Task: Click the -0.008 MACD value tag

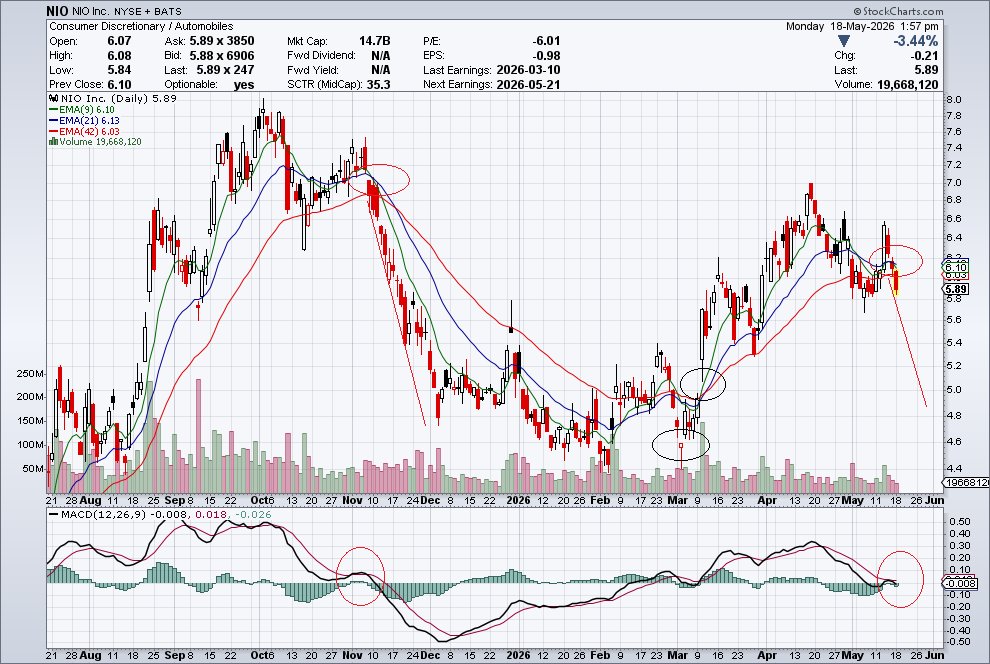Action: coord(960,584)
